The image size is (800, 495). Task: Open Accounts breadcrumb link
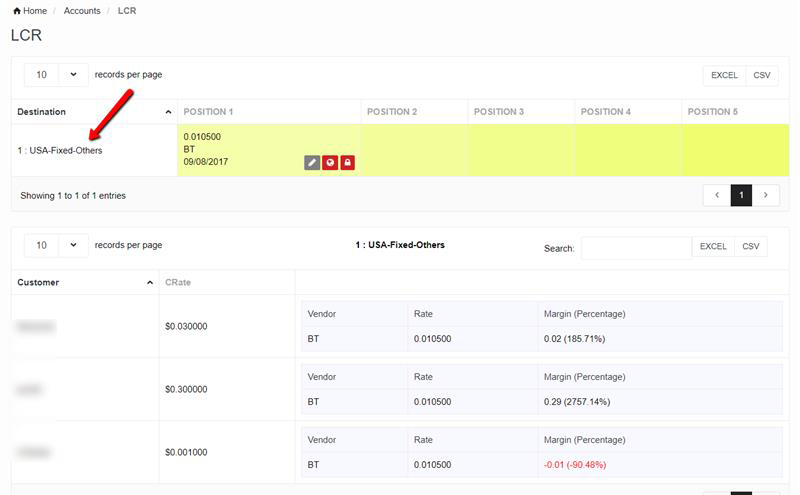82,11
